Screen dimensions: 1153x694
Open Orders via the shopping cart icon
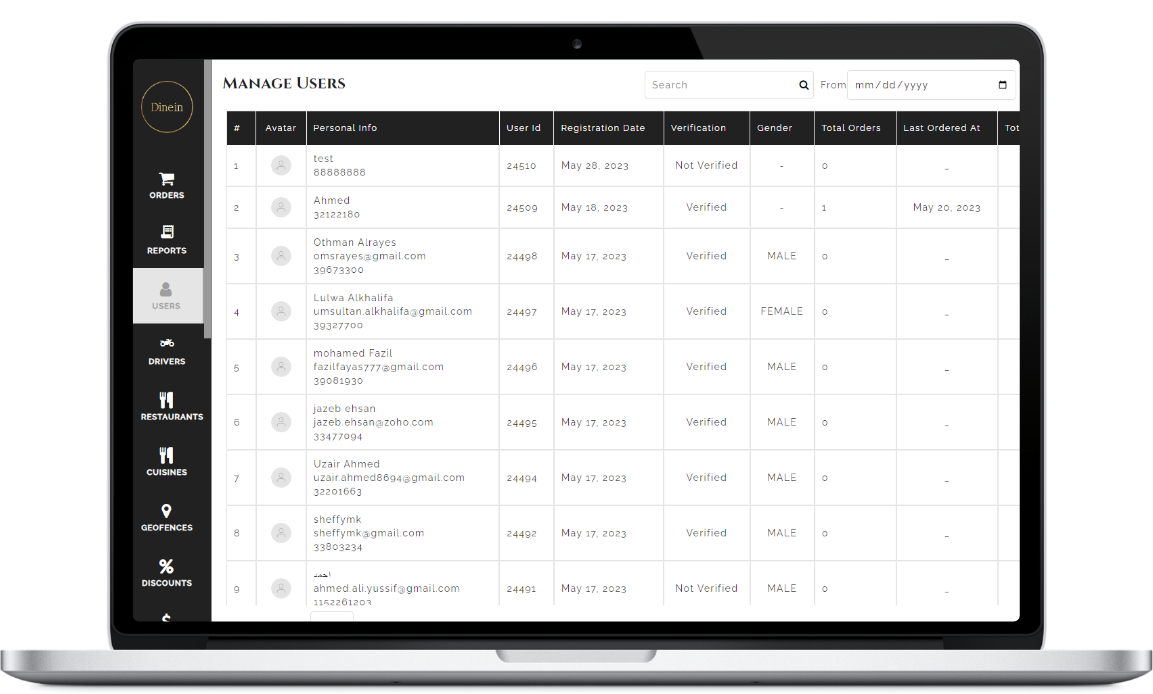(167, 179)
